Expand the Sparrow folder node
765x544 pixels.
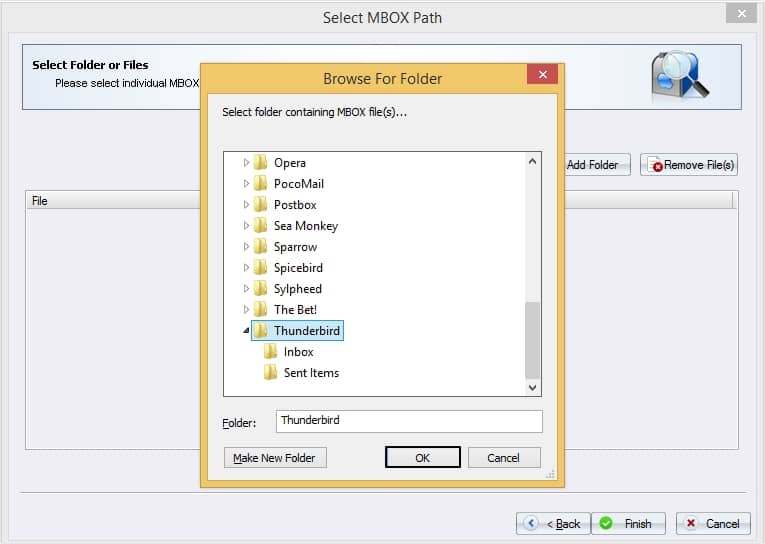coord(246,246)
